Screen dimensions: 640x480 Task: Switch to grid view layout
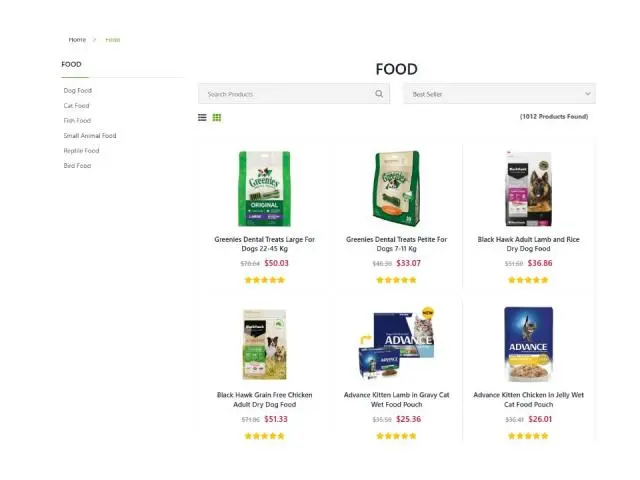(217, 118)
